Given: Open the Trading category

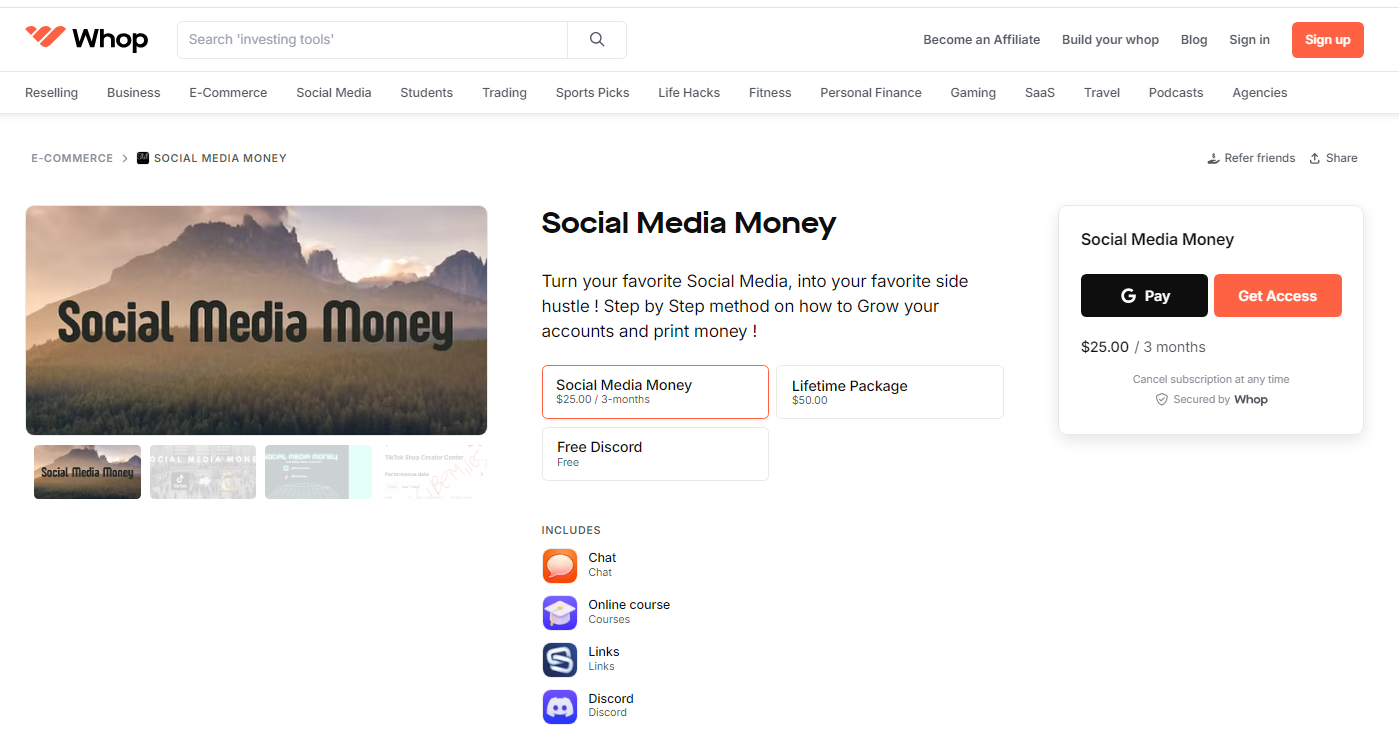Looking at the screenshot, I should pos(503,92).
